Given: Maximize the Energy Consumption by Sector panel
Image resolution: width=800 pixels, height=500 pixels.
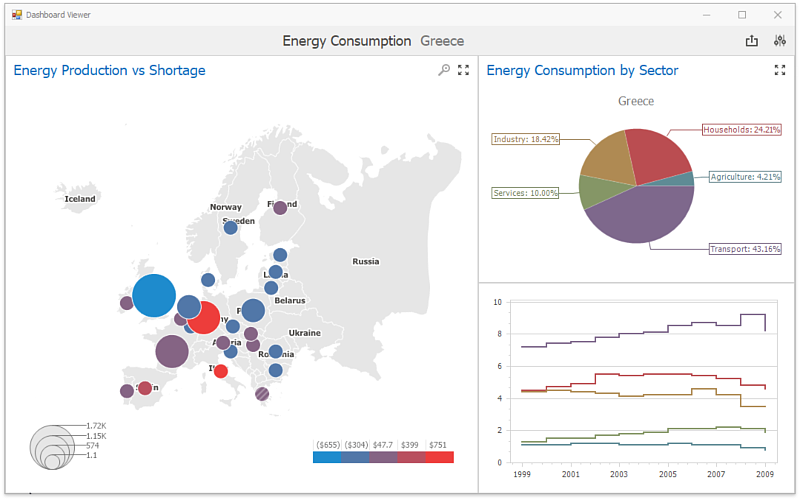Looking at the screenshot, I should pos(780,70).
